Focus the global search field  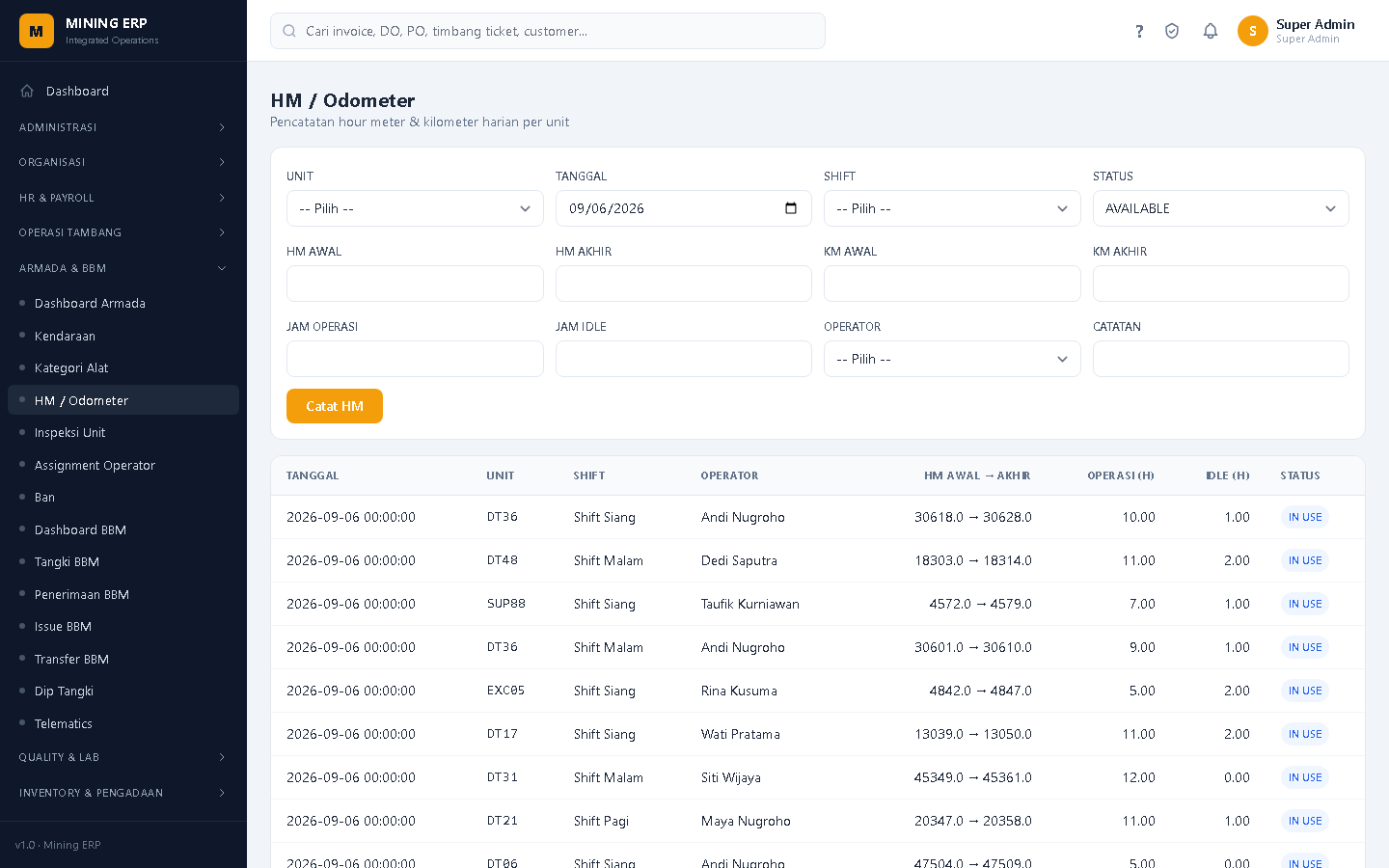tap(548, 31)
